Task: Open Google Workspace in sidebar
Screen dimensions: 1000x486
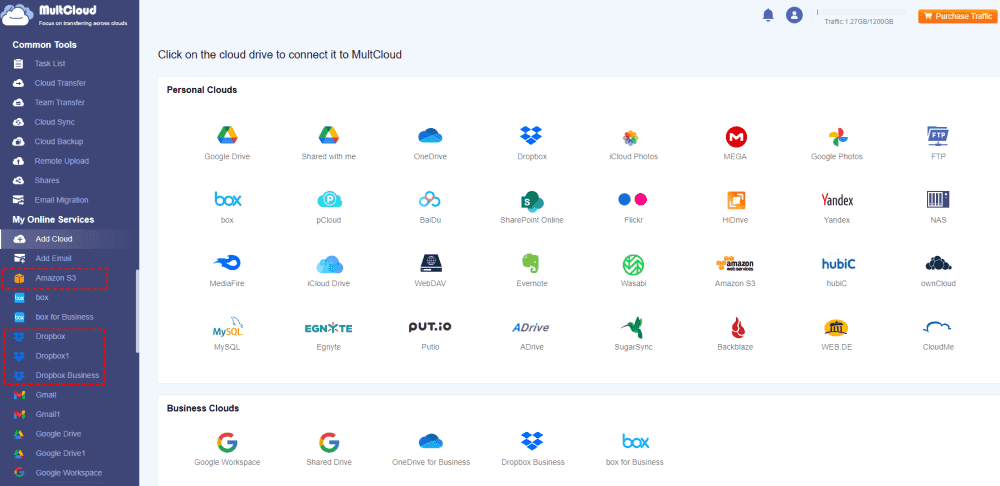Action: click(x=70, y=473)
